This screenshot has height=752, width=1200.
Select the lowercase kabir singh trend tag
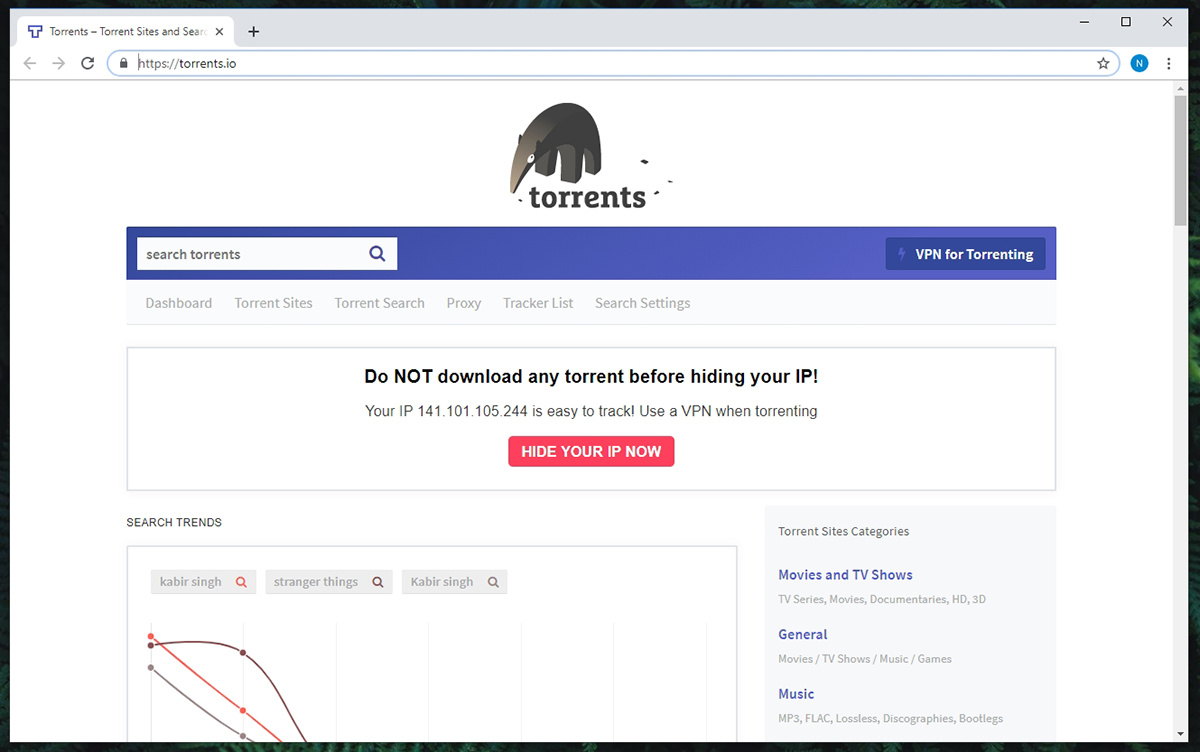point(204,582)
